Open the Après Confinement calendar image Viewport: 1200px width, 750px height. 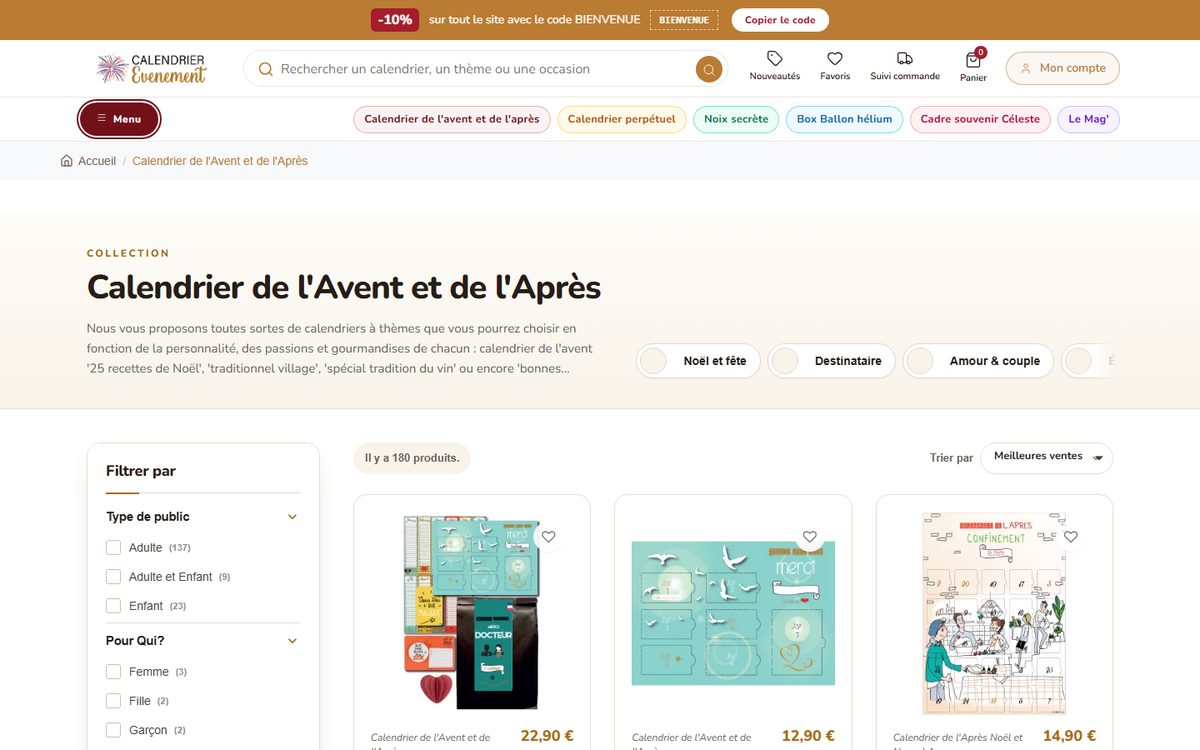coord(994,611)
